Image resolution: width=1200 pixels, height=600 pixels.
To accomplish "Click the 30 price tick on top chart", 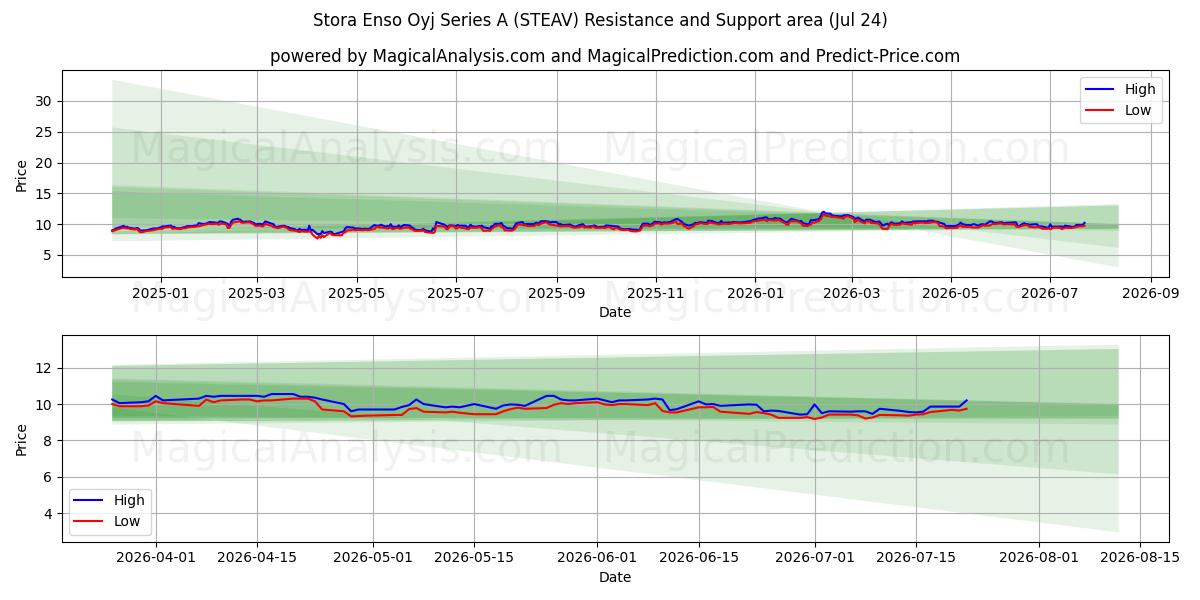I will [46, 101].
